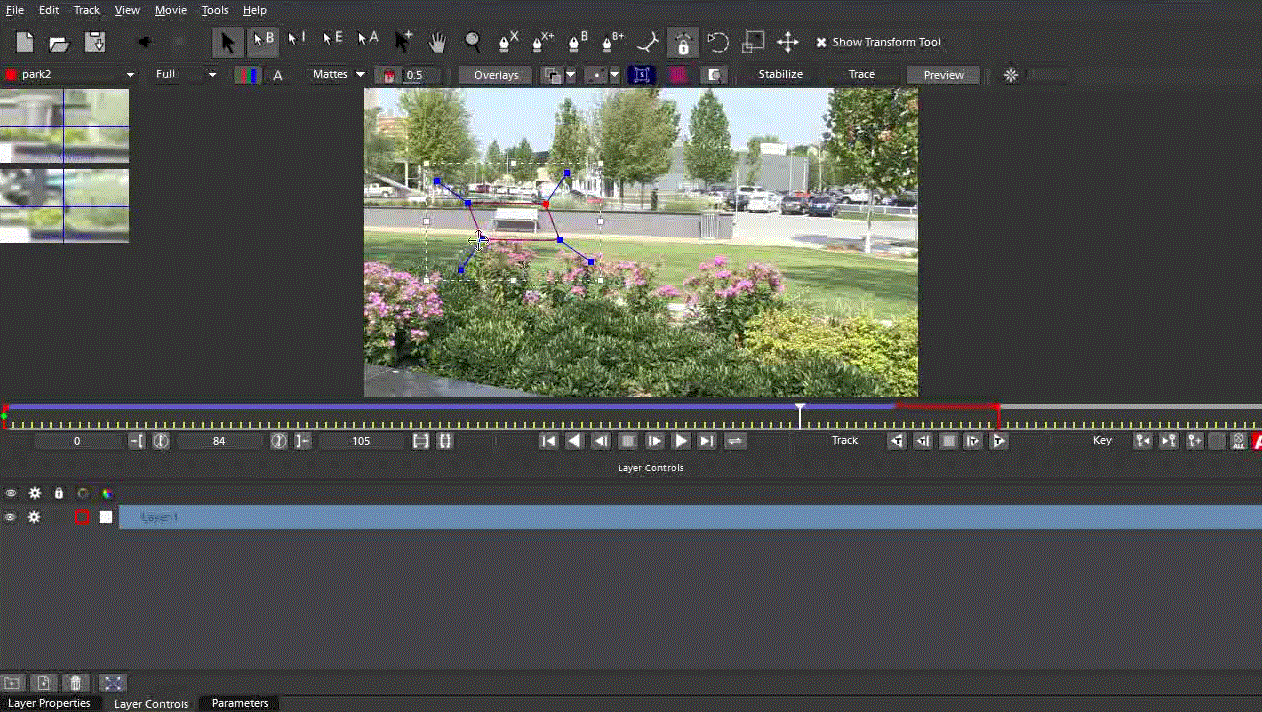Click the out-point frame field showing 105
Image resolution: width=1262 pixels, height=712 pixels.
point(361,441)
